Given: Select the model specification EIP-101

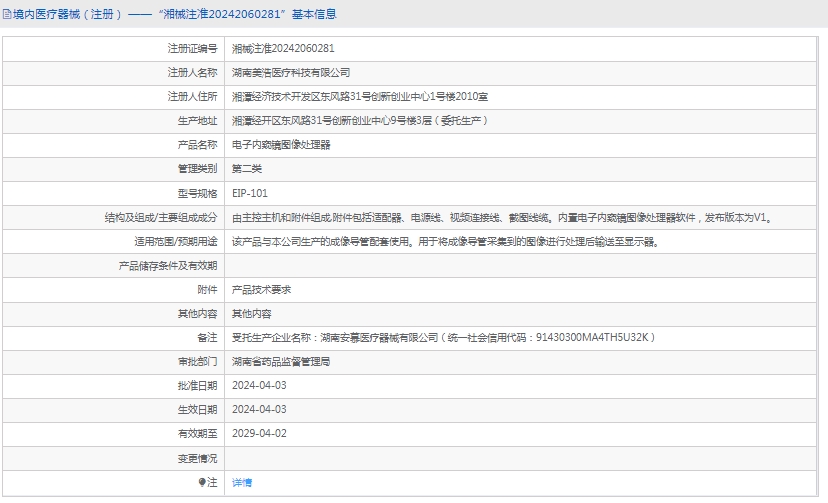Looking at the screenshot, I should pos(250,193).
